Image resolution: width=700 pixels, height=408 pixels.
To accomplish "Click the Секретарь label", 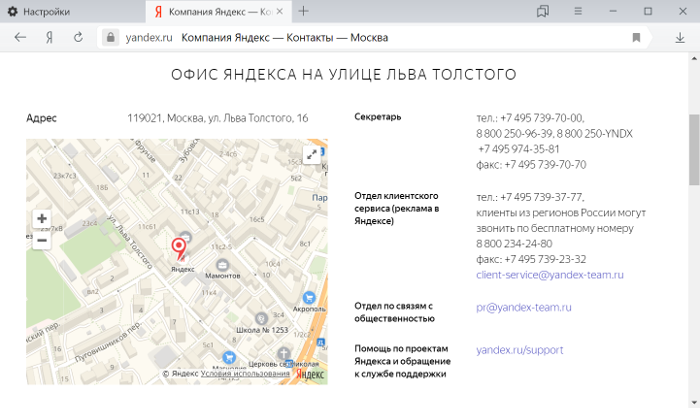I will tap(378, 117).
